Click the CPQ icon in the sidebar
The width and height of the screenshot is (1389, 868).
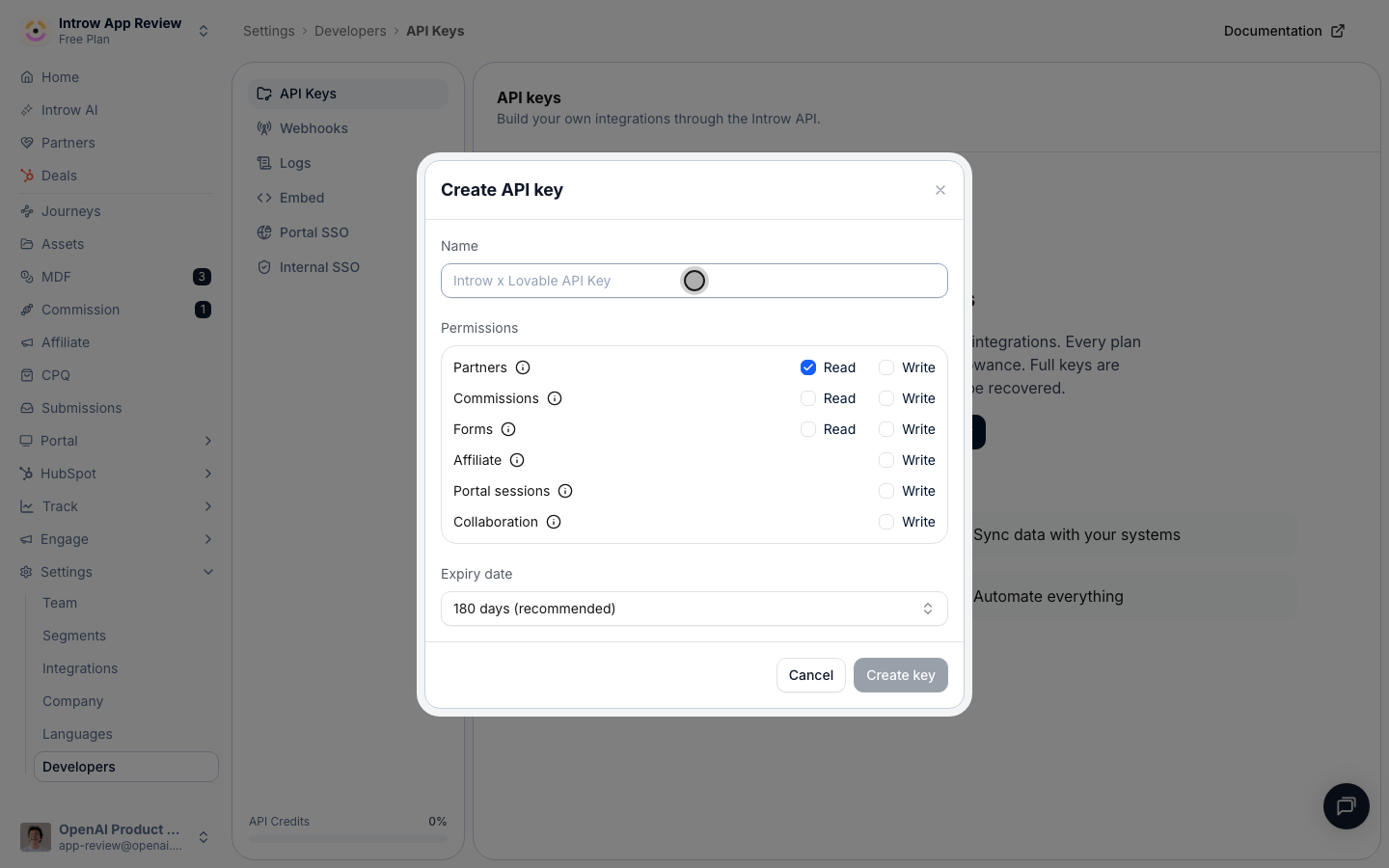click(27, 375)
